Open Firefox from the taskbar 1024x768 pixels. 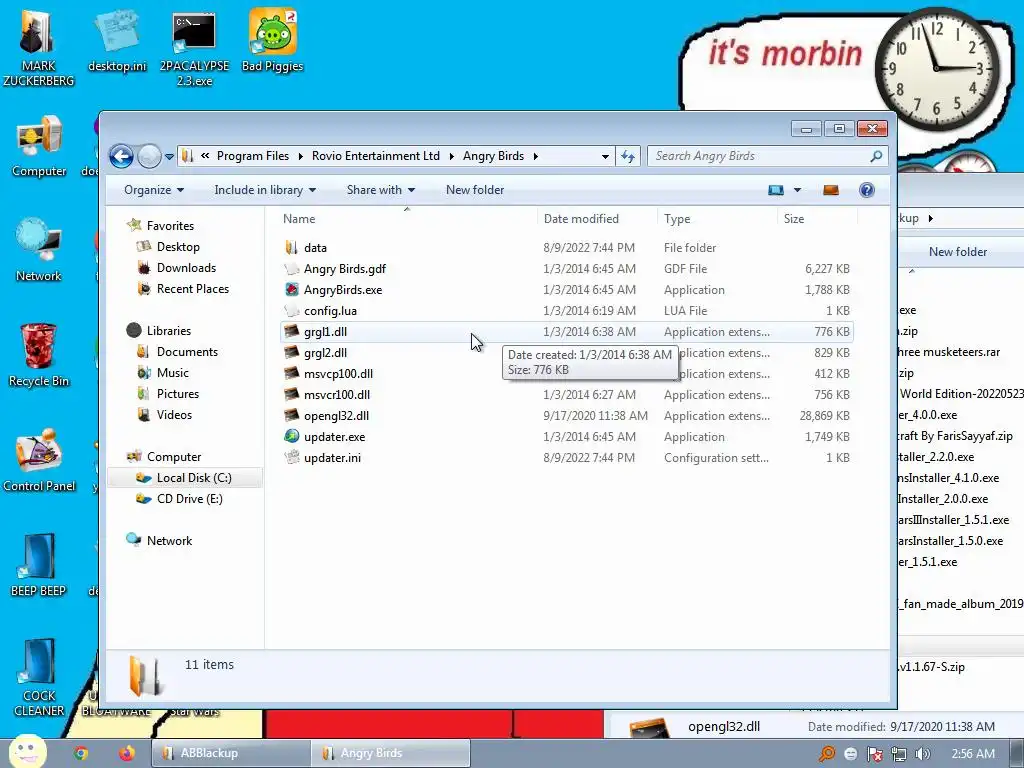coord(127,753)
